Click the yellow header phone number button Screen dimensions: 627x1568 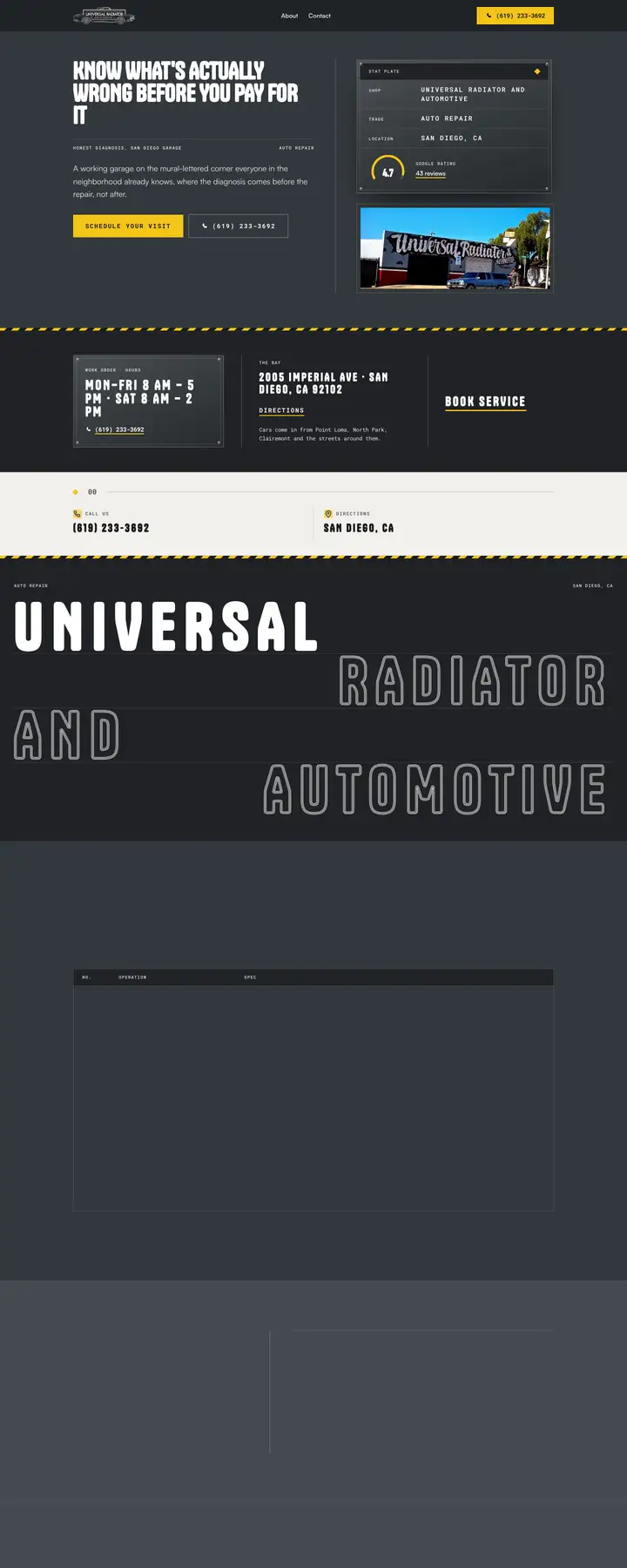coord(515,16)
